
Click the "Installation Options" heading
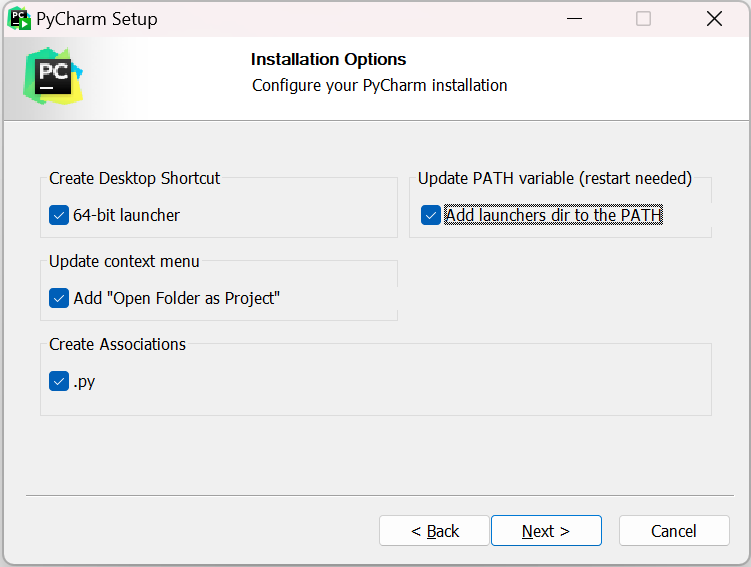click(x=328, y=59)
